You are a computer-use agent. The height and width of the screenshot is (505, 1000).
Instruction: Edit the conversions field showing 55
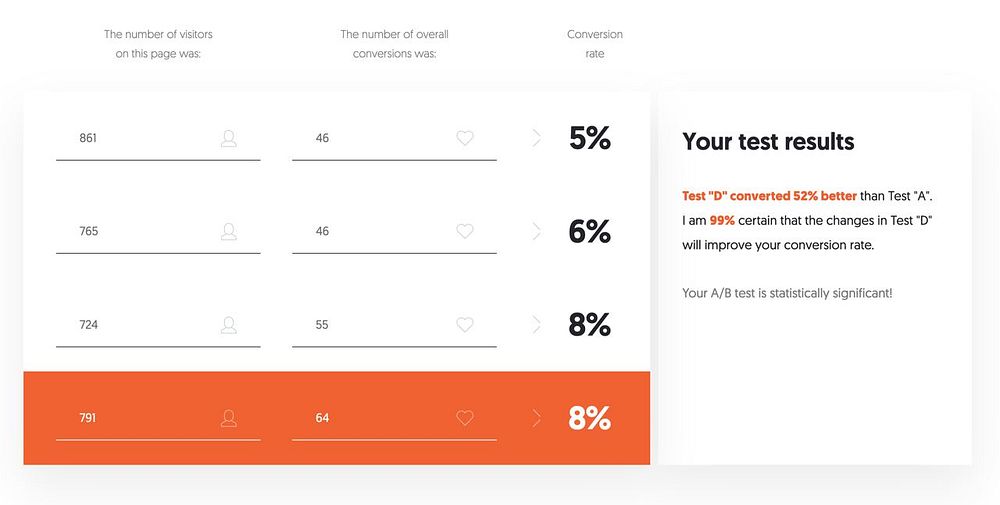coord(376,325)
